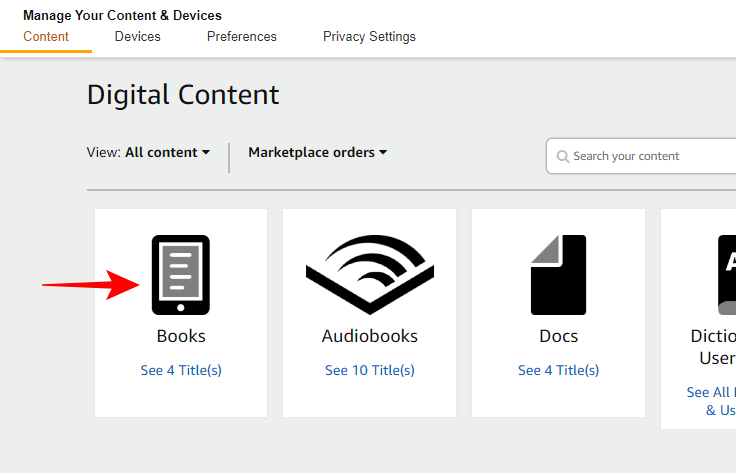This screenshot has height=473, width=736.
Task: Click Manage Your Content & Devices title
Action: 123,15
